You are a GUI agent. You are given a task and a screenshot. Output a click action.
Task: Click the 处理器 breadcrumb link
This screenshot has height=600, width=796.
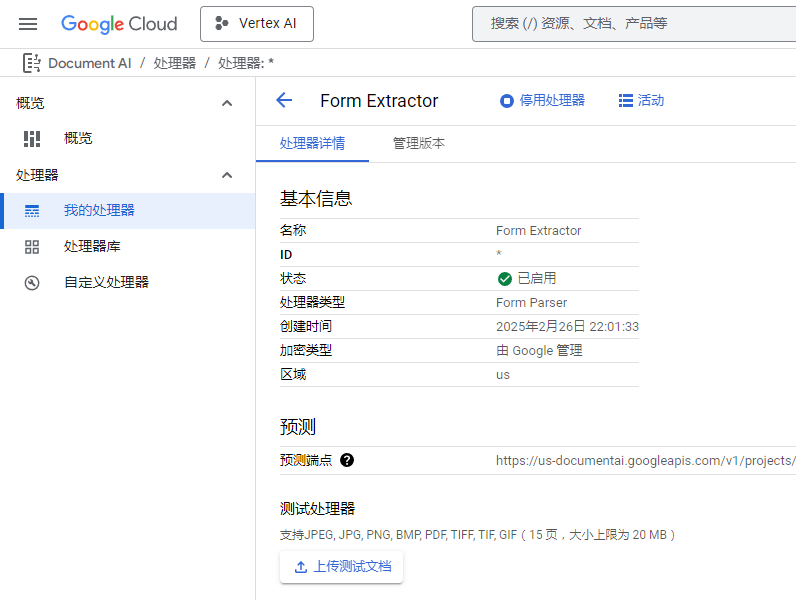tap(174, 63)
